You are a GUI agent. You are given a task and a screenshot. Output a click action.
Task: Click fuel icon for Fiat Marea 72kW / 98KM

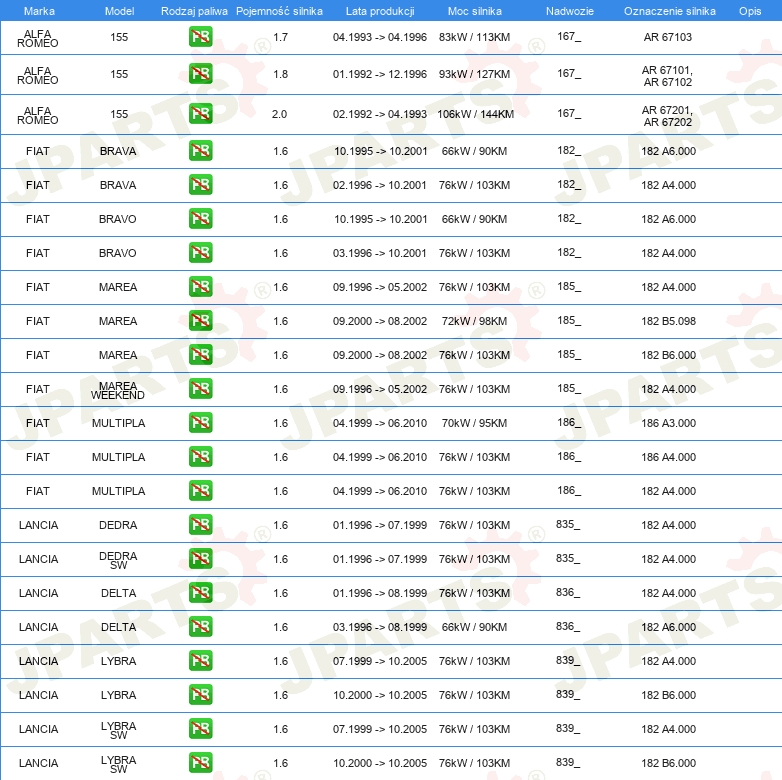pyautogui.click(x=200, y=321)
